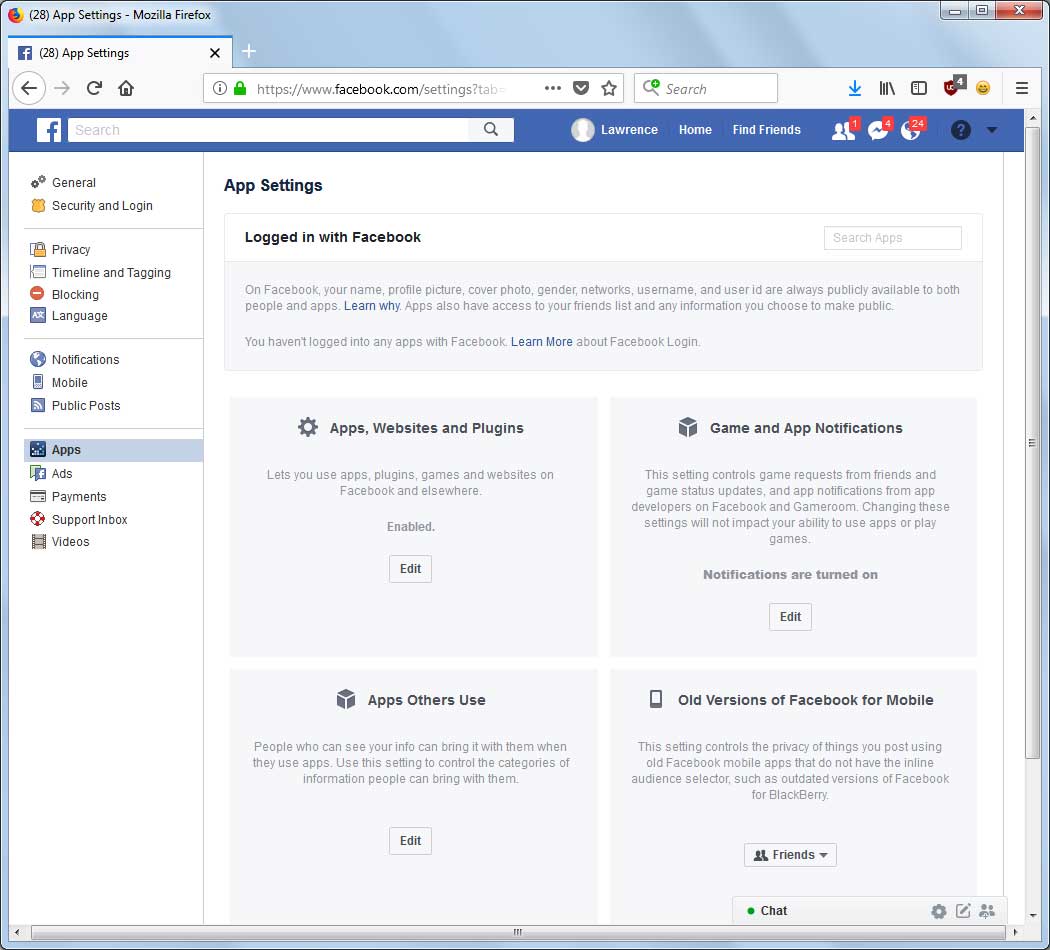
Task: Open Firefox downloads arrow
Action: (854, 88)
